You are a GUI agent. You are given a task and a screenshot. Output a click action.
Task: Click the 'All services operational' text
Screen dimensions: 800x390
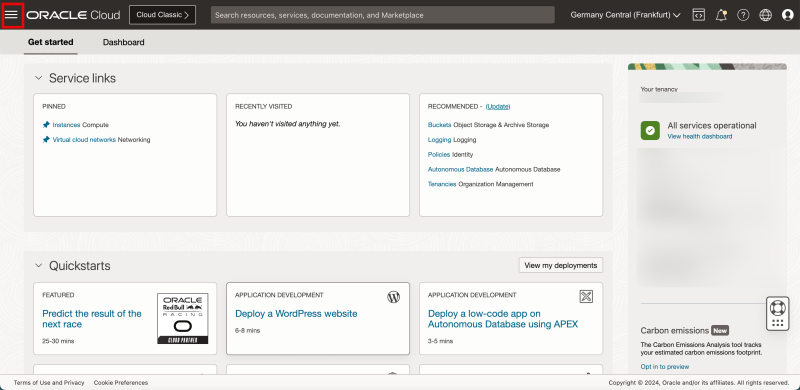(x=712, y=126)
